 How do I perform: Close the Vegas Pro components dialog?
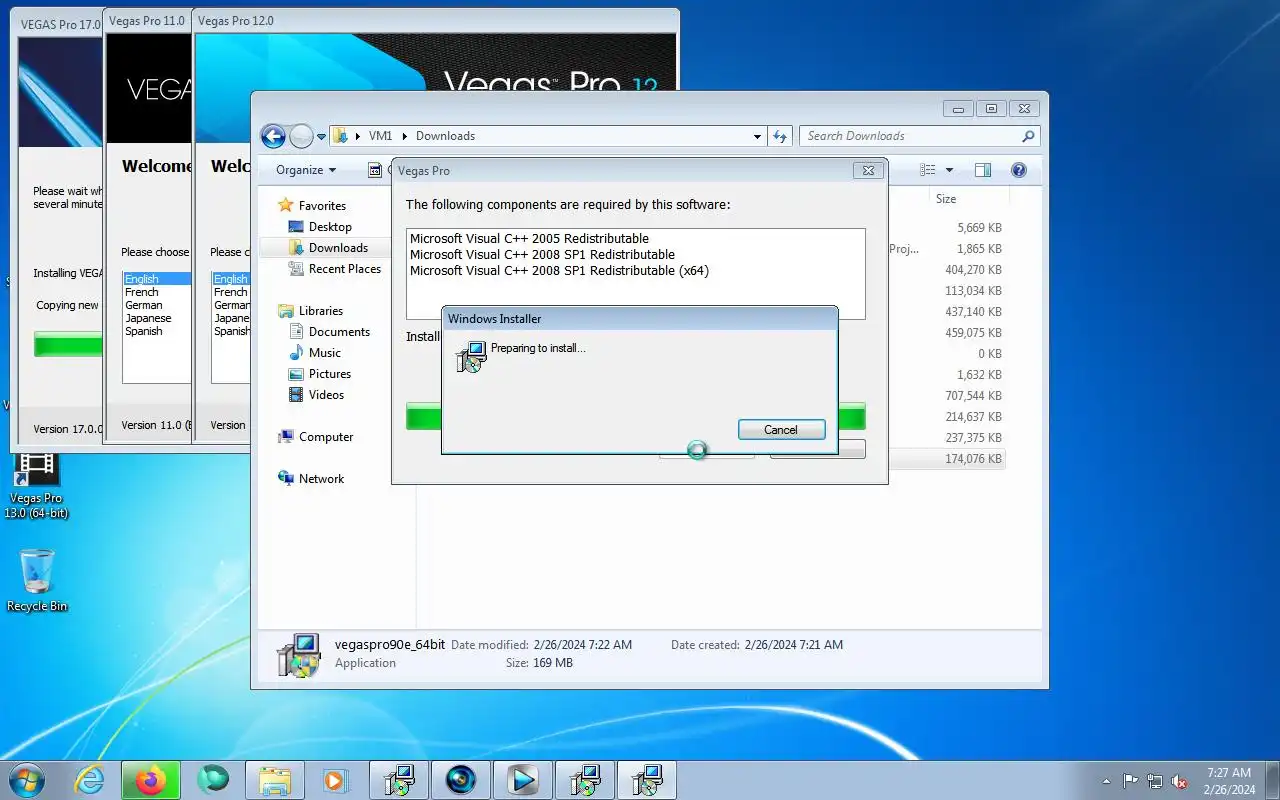(868, 171)
